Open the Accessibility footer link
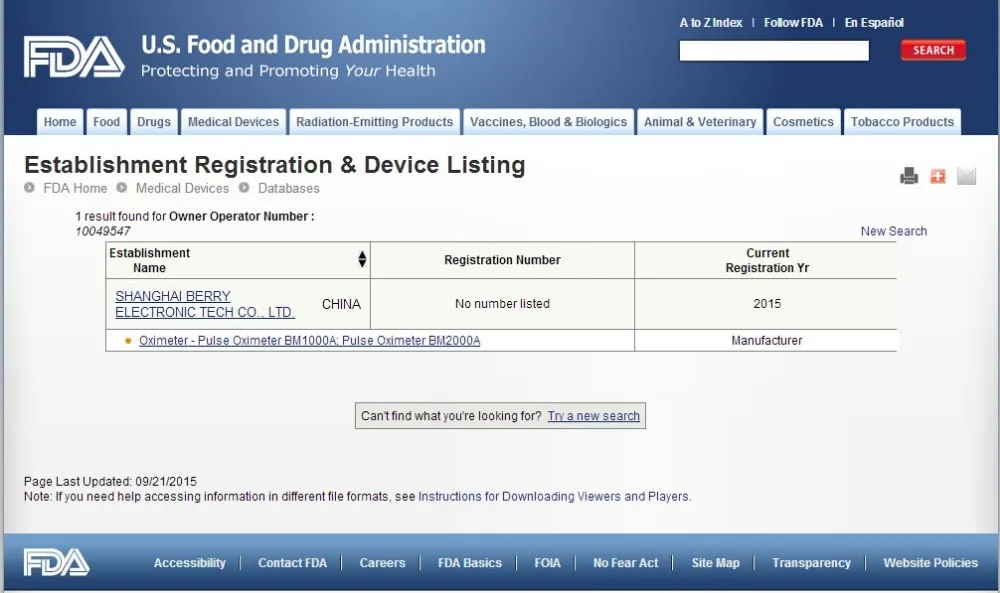 [189, 562]
